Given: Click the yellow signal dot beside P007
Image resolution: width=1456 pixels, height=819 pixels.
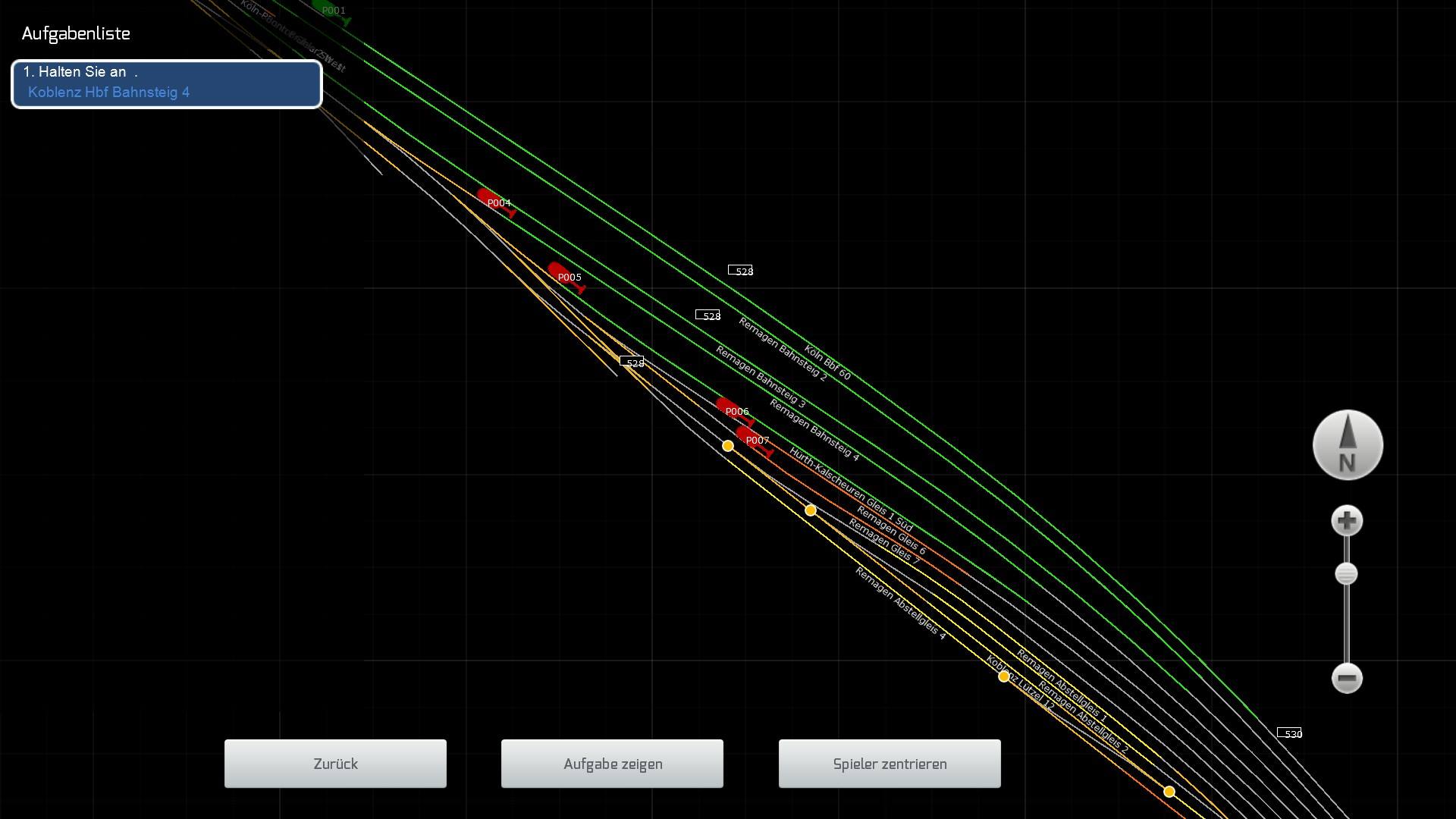Looking at the screenshot, I should point(728,446).
